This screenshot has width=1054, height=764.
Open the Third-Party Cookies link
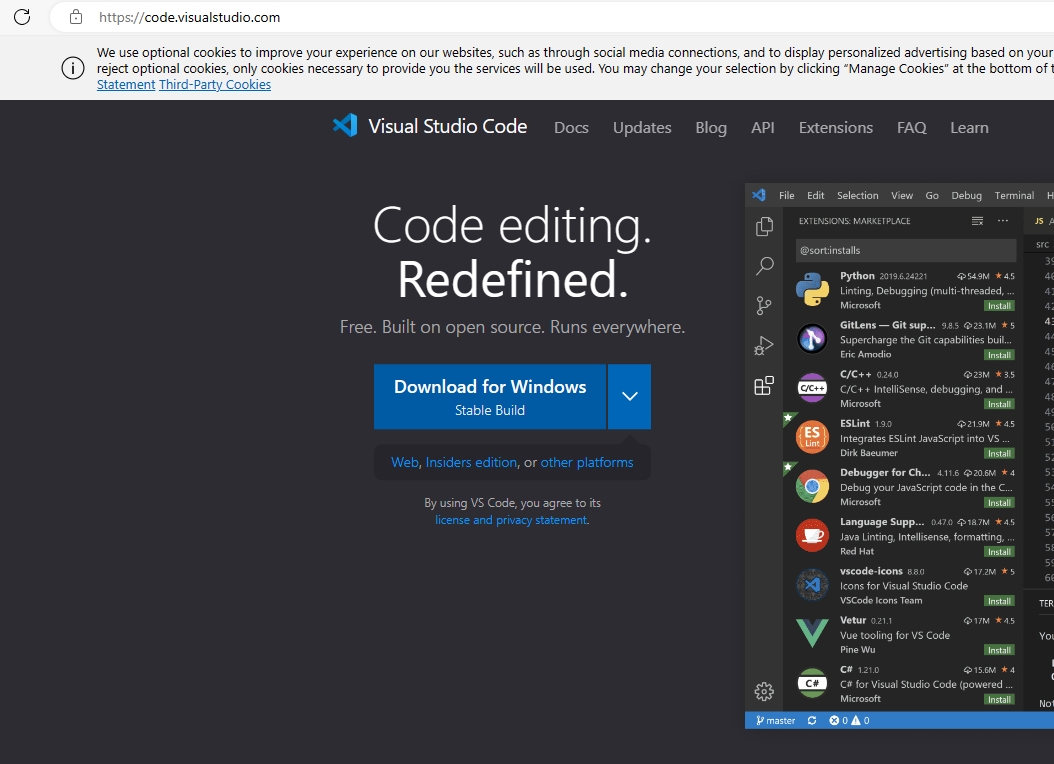pyautogui.click(x=215, y=85)
